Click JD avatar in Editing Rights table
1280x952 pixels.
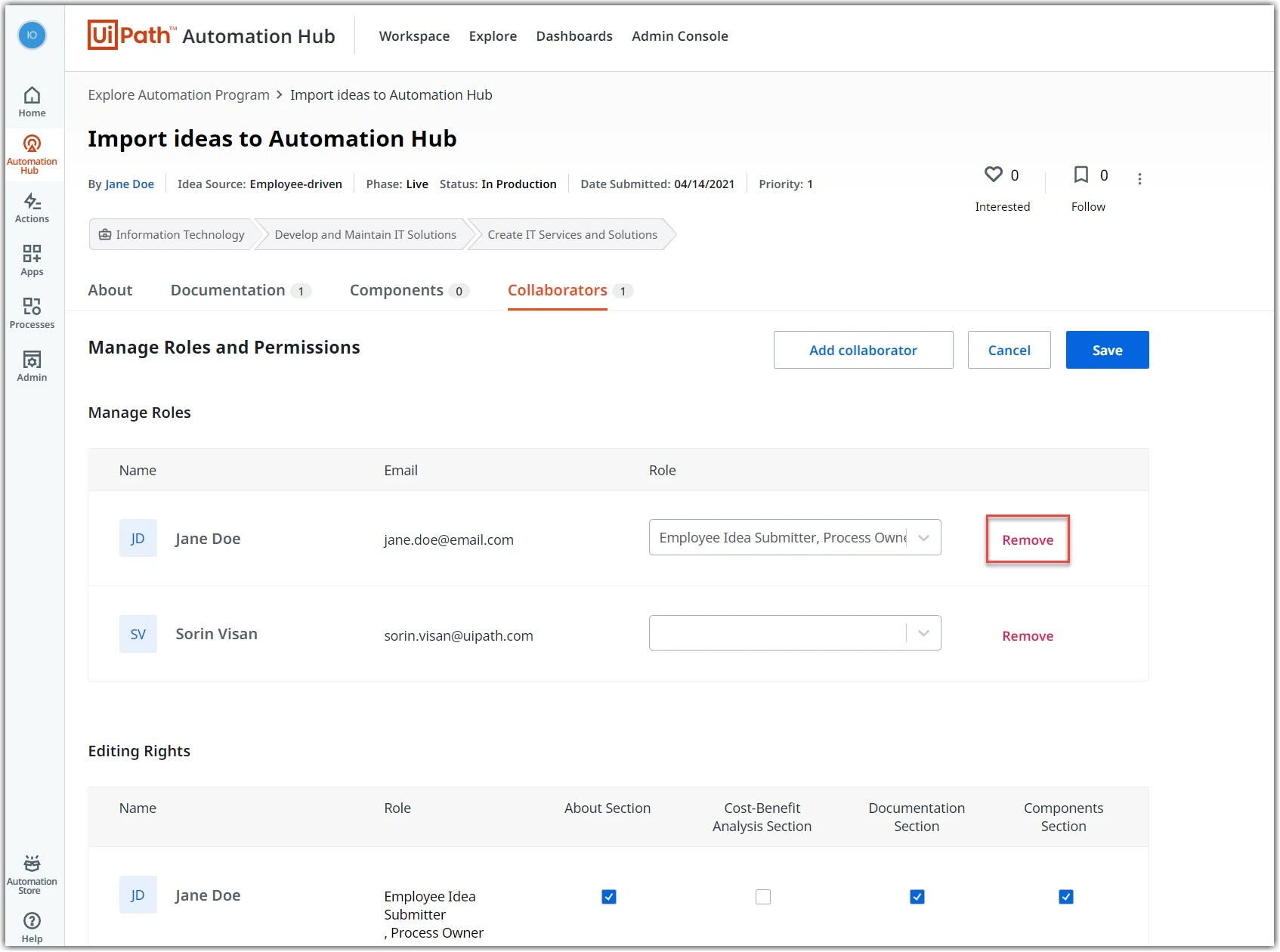(x=138, y=895)
